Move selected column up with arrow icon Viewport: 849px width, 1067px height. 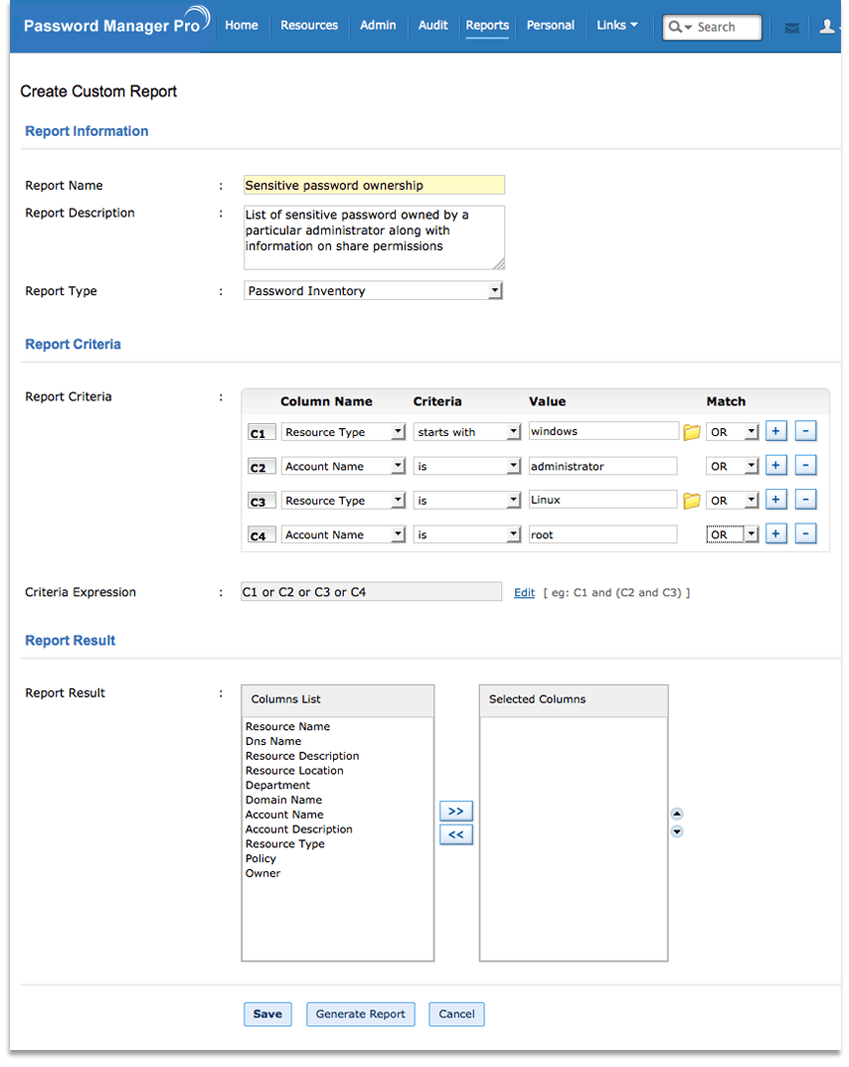(677, 814)
